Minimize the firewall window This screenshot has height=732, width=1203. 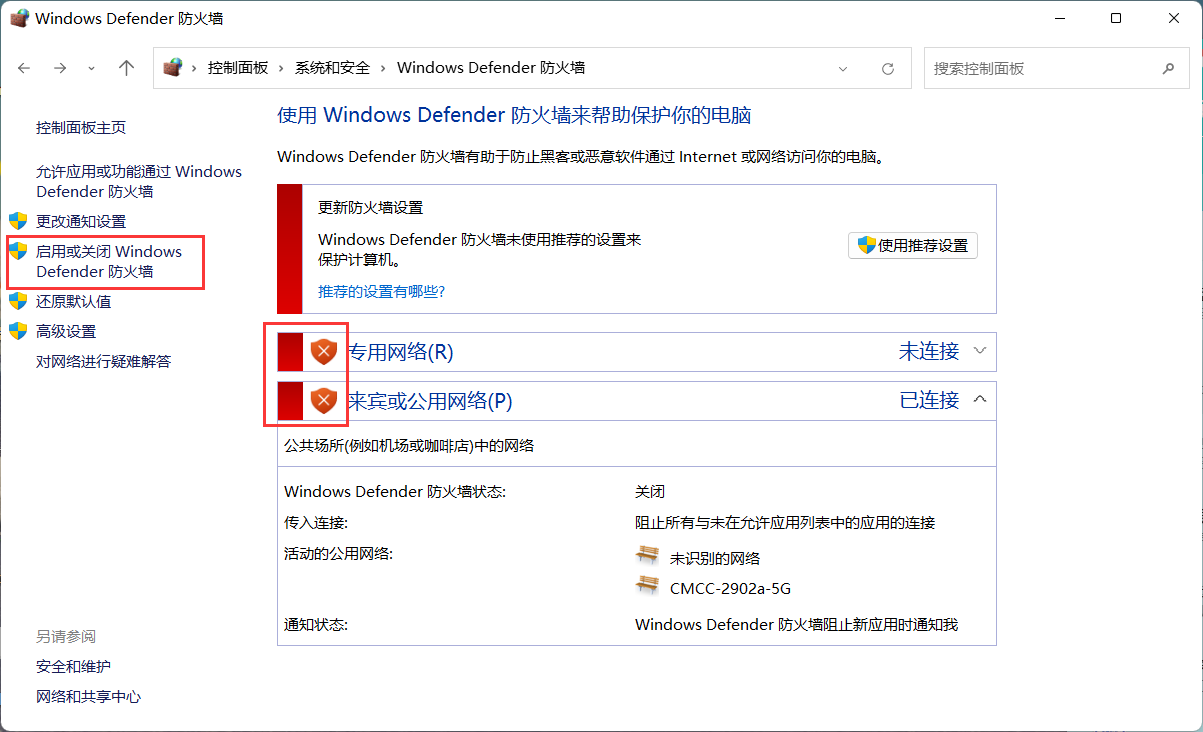1061,18
